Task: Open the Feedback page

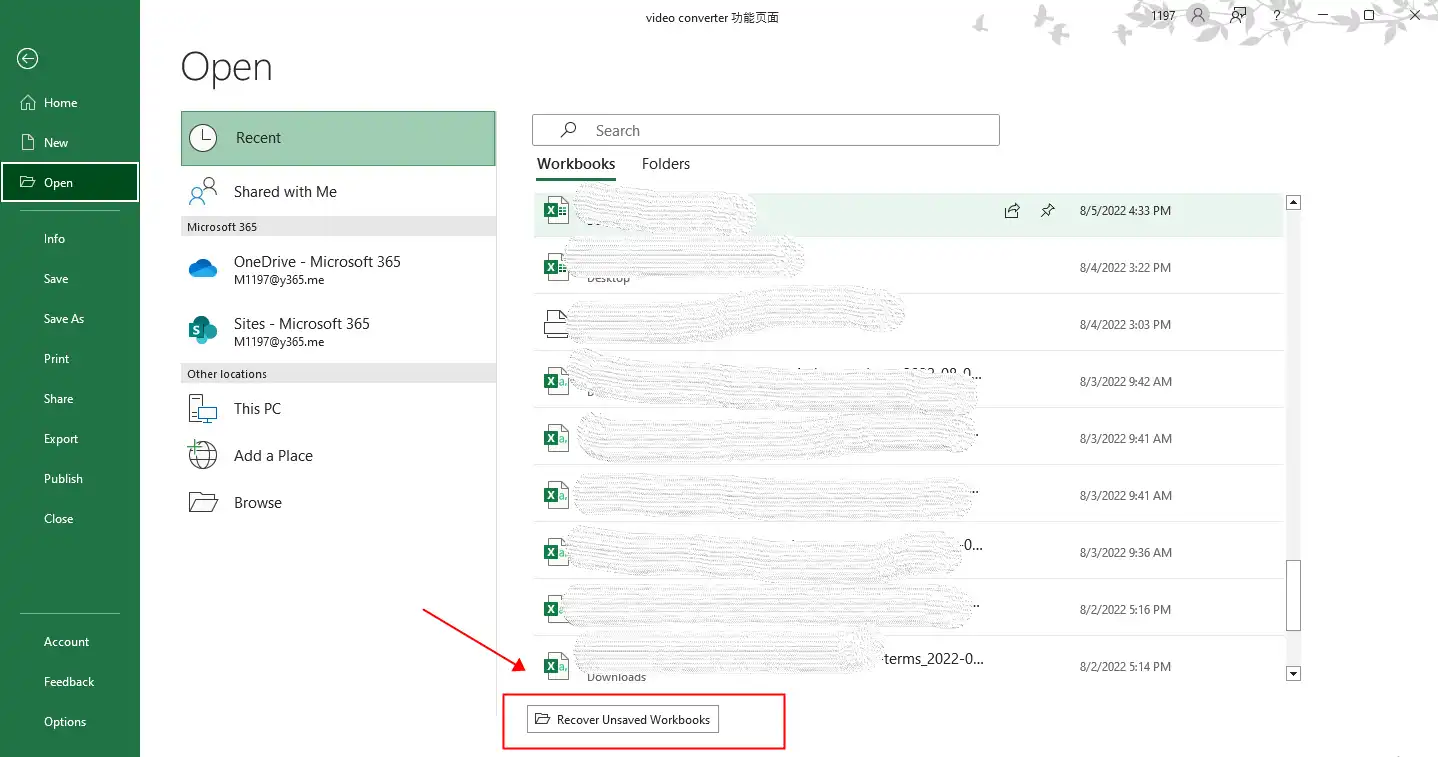Action: [x=70, y=682]
